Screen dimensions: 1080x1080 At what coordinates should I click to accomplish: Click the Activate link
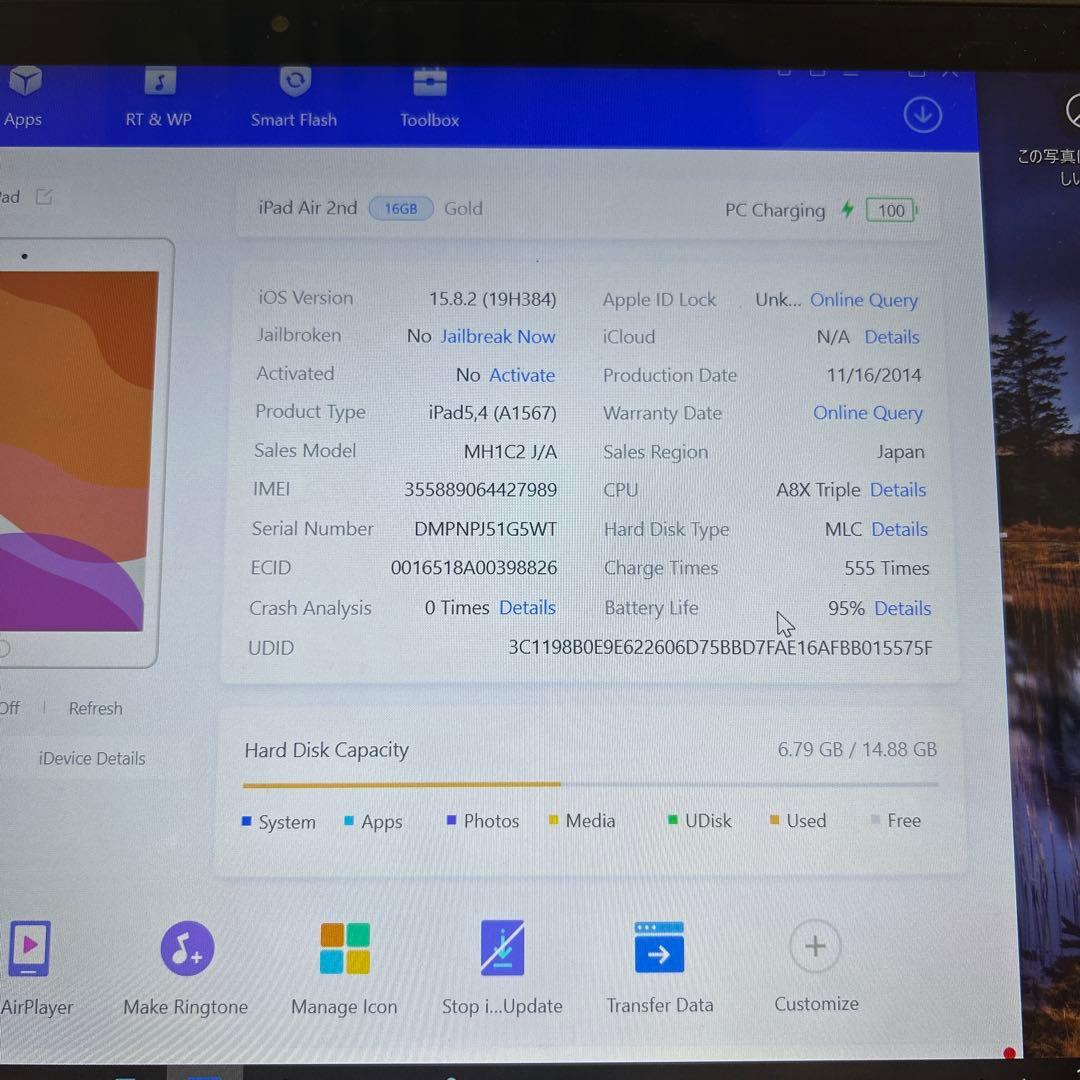click(522, 375)
